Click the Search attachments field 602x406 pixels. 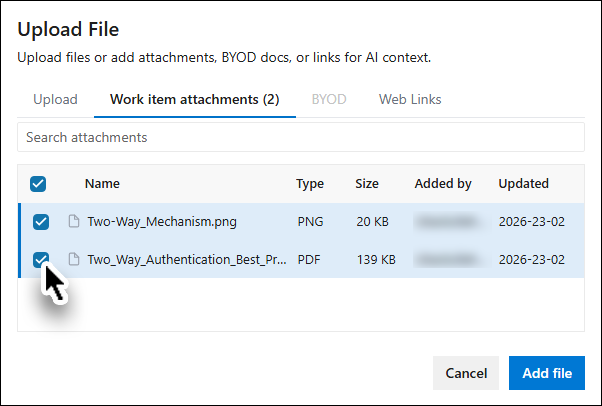click(301, 137)
